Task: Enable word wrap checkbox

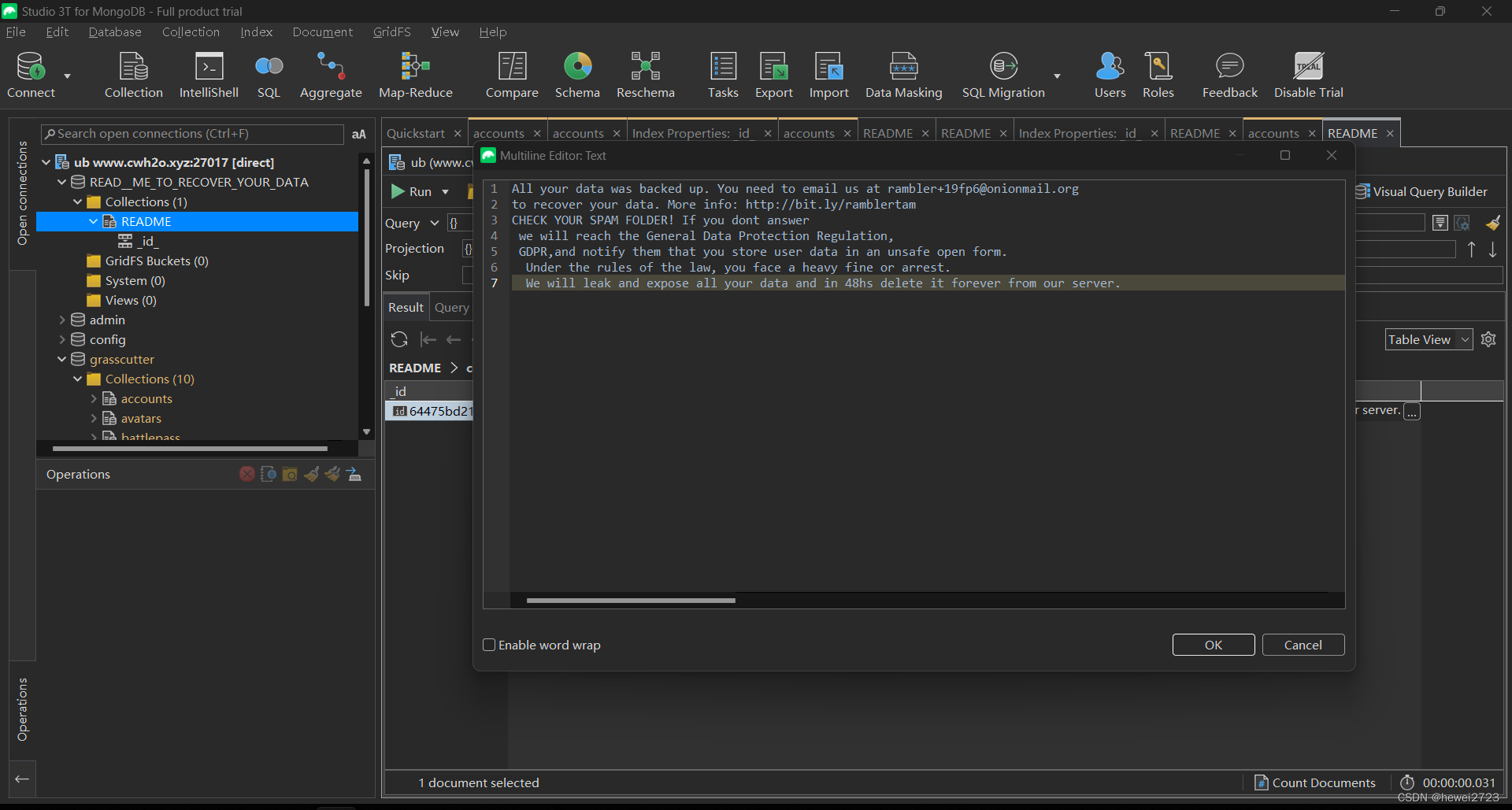Action: 489,645
